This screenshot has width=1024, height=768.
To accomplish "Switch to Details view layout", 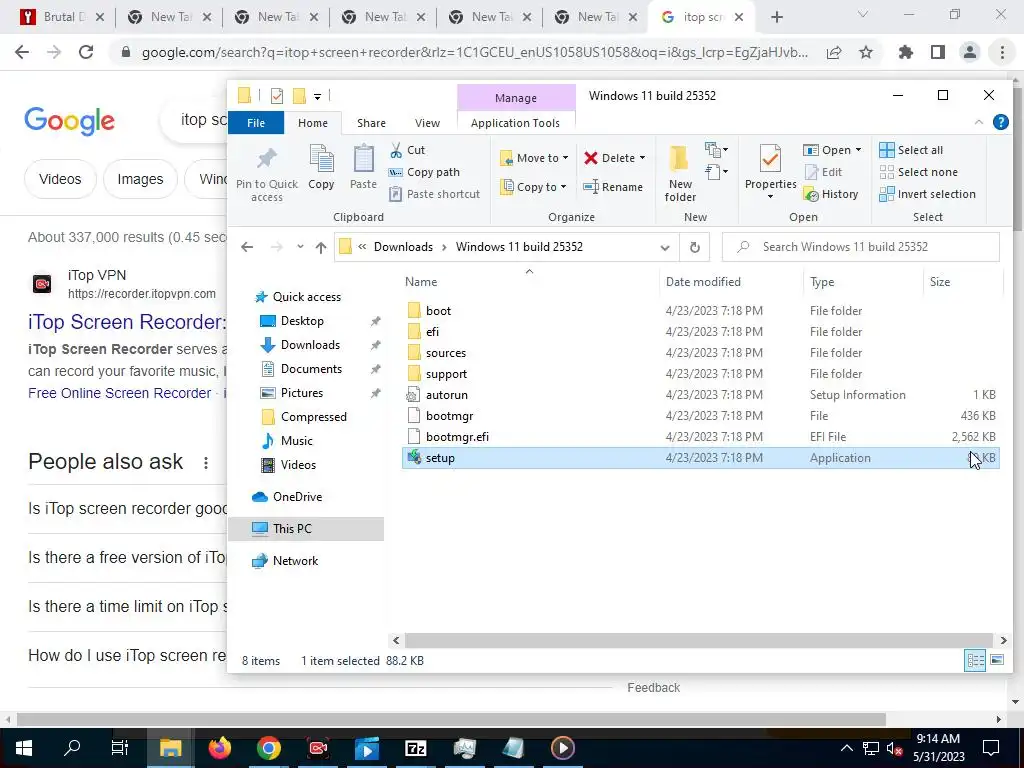I will pos(975,660).
